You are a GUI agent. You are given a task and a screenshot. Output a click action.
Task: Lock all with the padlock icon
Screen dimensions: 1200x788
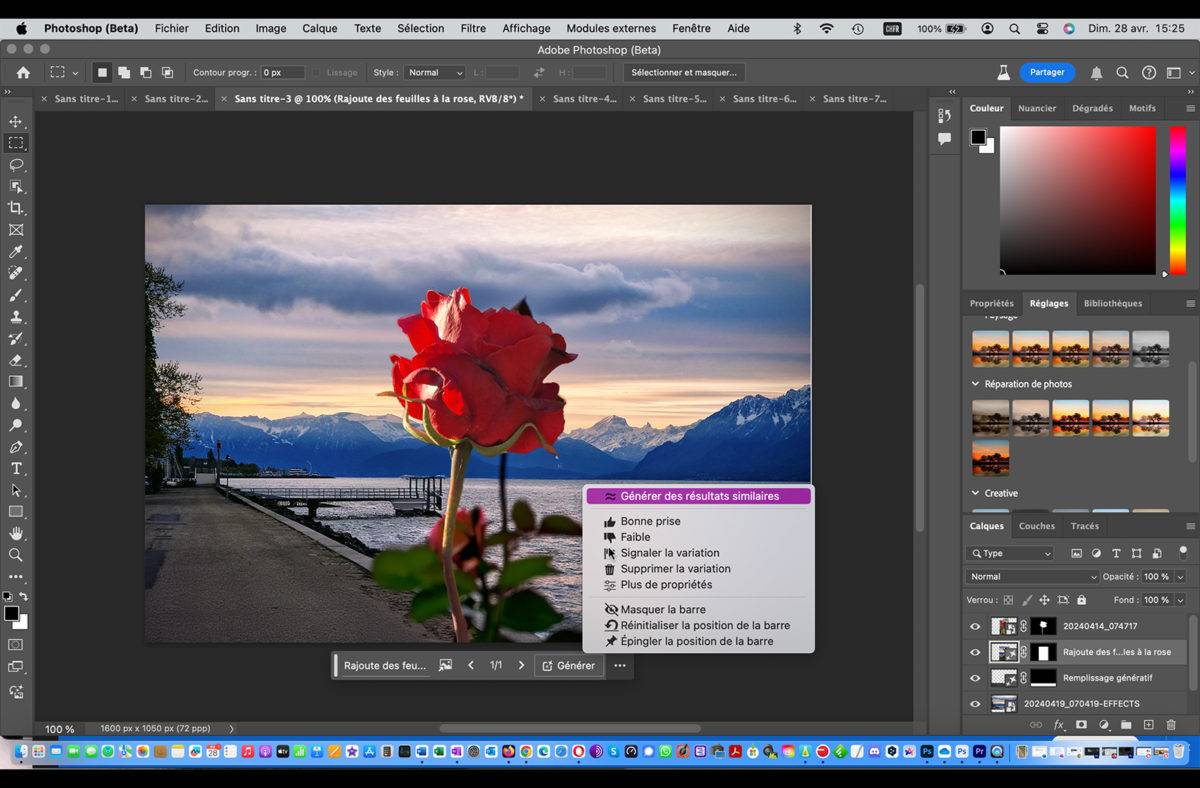pyautogui.click(x=1081, y=600)
